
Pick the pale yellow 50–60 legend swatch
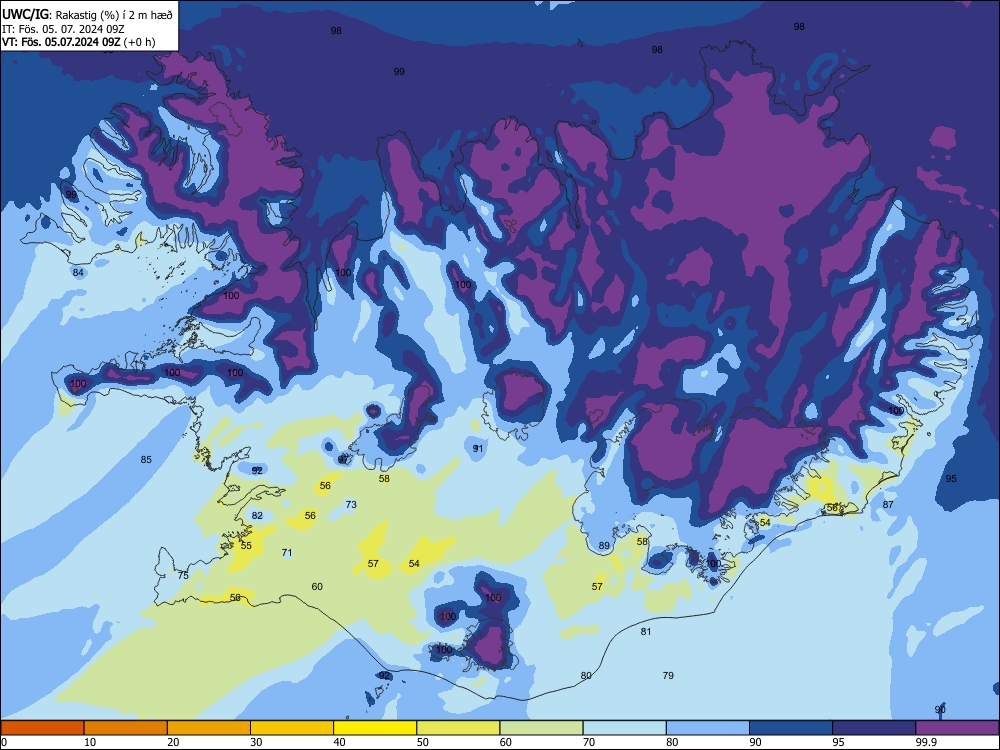(x=459, y=728)
